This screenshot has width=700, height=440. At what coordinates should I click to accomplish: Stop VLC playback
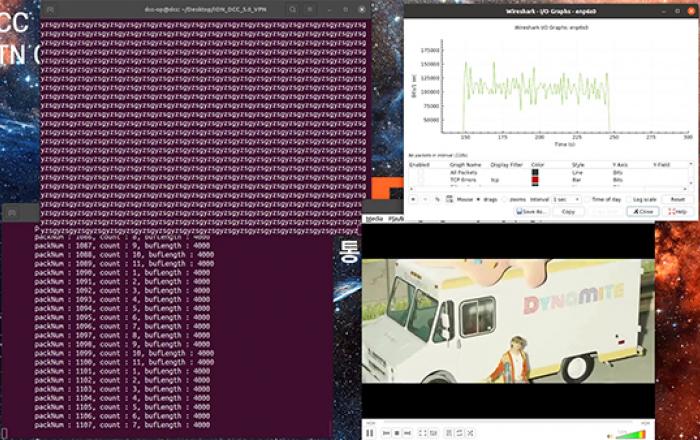click(x=397, y=433)
